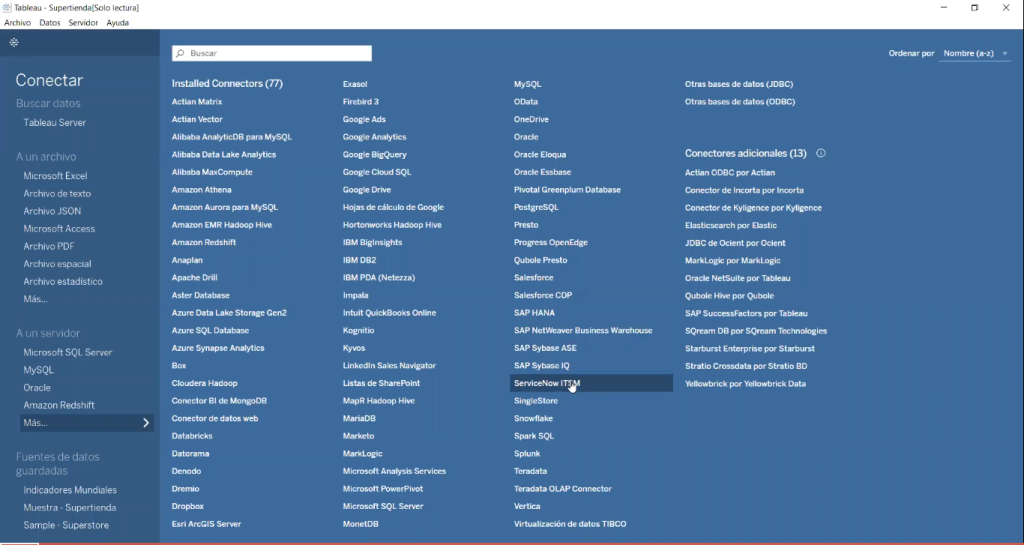This screenshot has width=1024, height=545.
Task: Select the MariaDB connector
Action: (x=359, y=419)
